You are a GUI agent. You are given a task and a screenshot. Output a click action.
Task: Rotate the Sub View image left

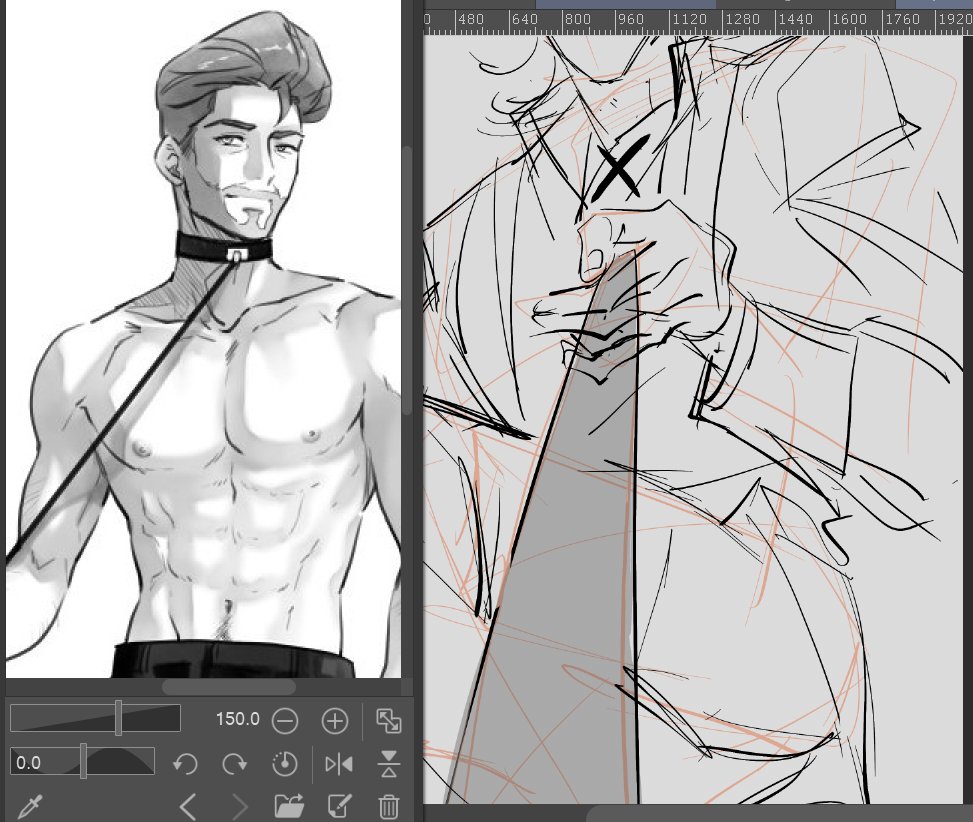pyautogui.click(x=185, y=764)
